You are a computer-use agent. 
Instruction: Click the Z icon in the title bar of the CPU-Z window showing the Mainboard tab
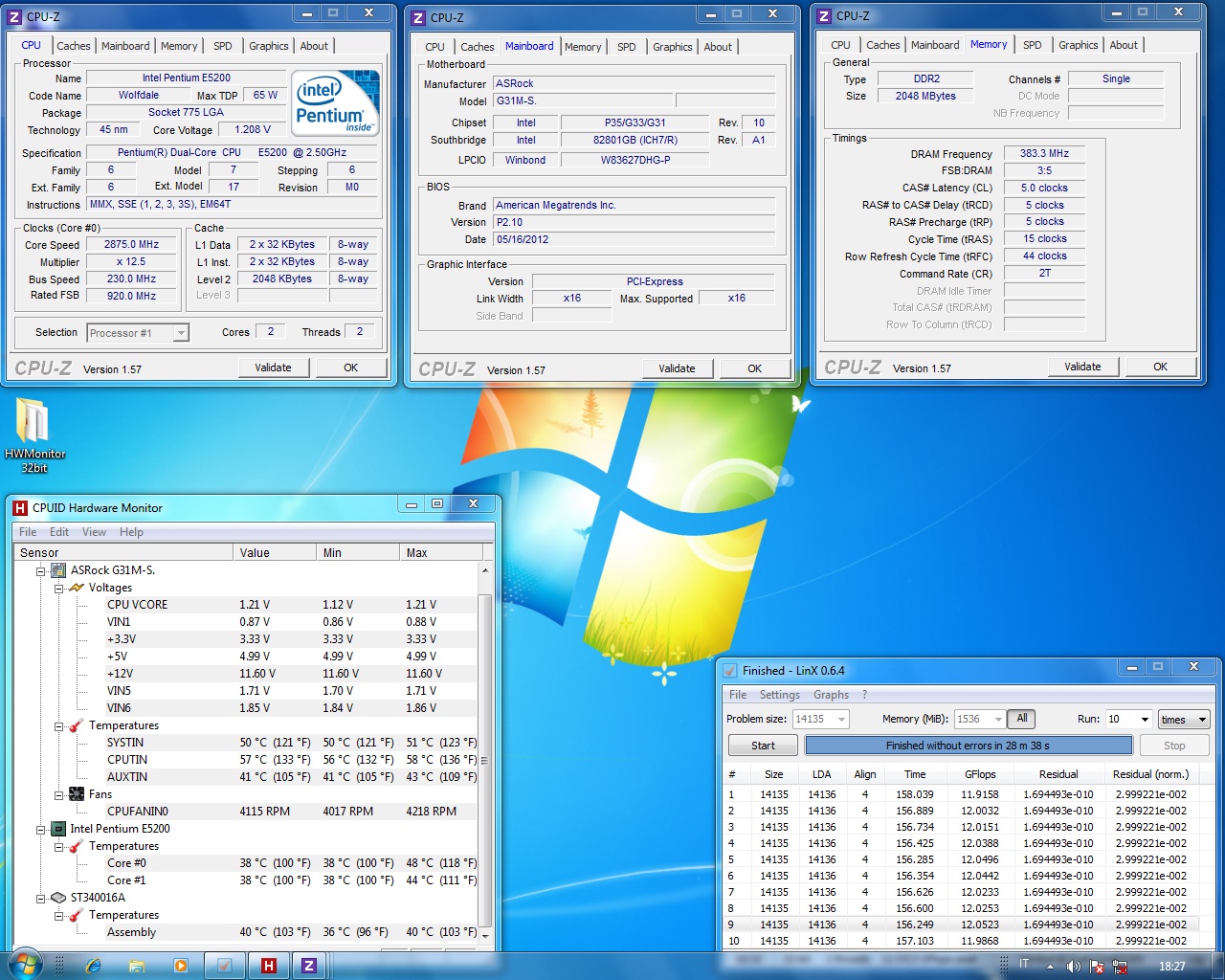[x=418, y=17]
